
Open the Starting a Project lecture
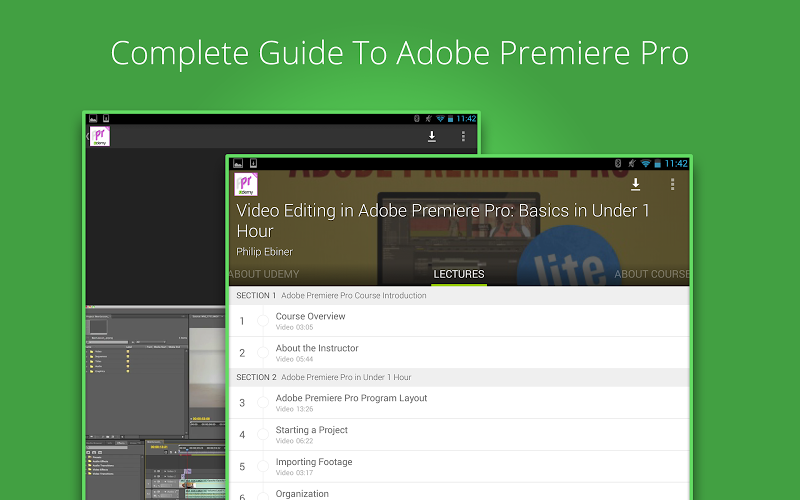[x=459, y=435]
